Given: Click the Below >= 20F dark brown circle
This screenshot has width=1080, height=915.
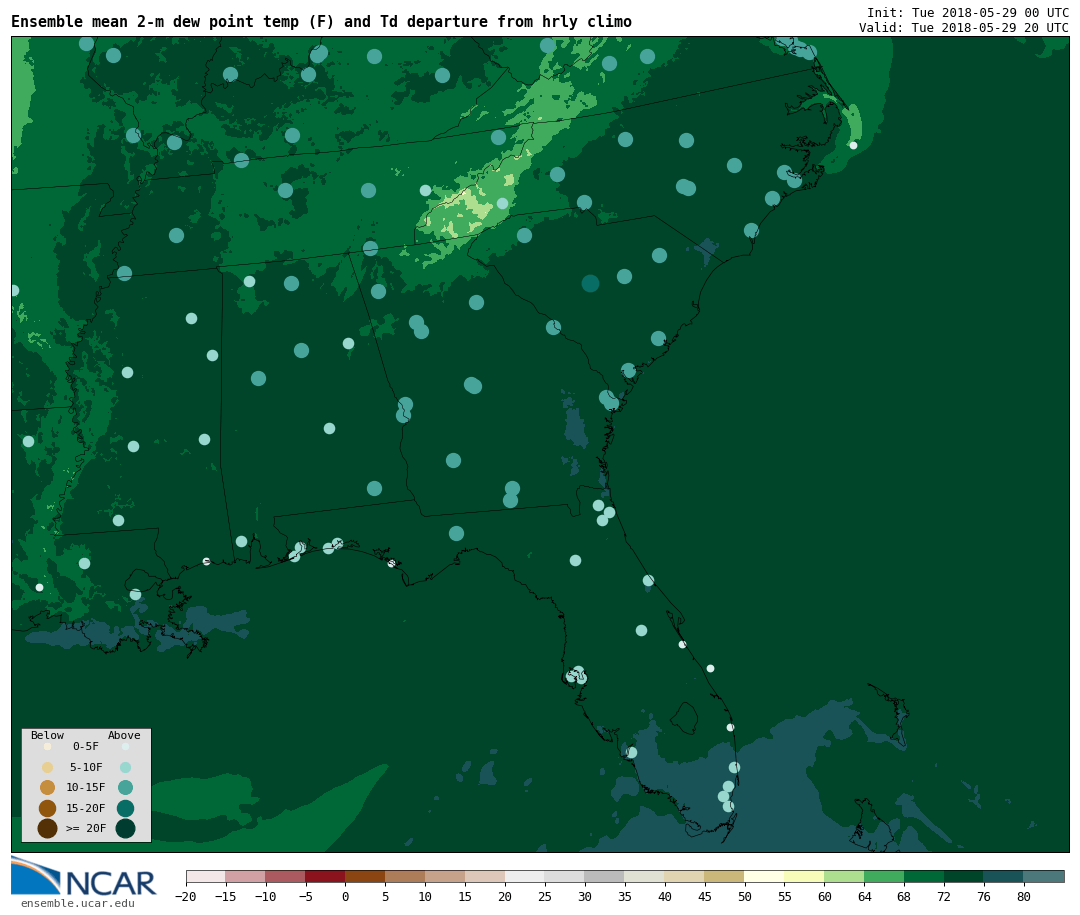Looking at the screenshot, I should [x=47, y=828].
